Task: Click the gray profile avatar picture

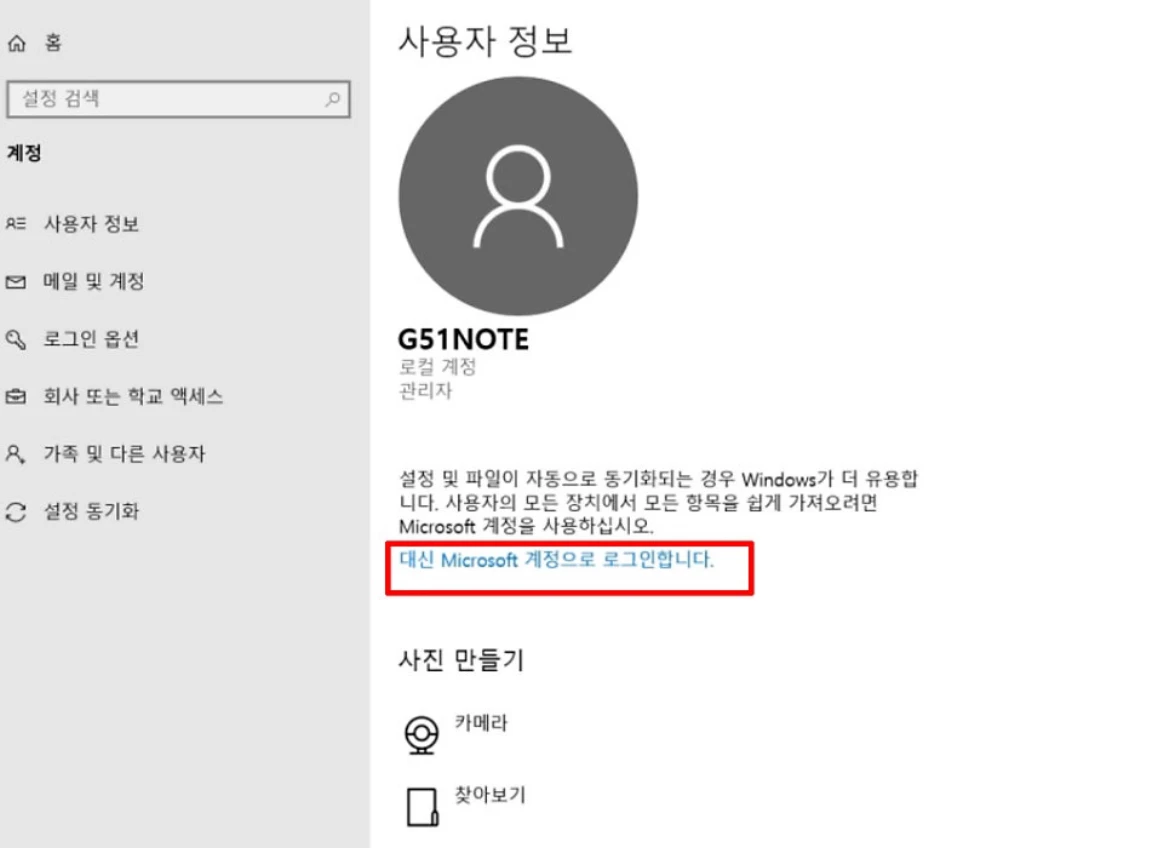Action: 518,196
